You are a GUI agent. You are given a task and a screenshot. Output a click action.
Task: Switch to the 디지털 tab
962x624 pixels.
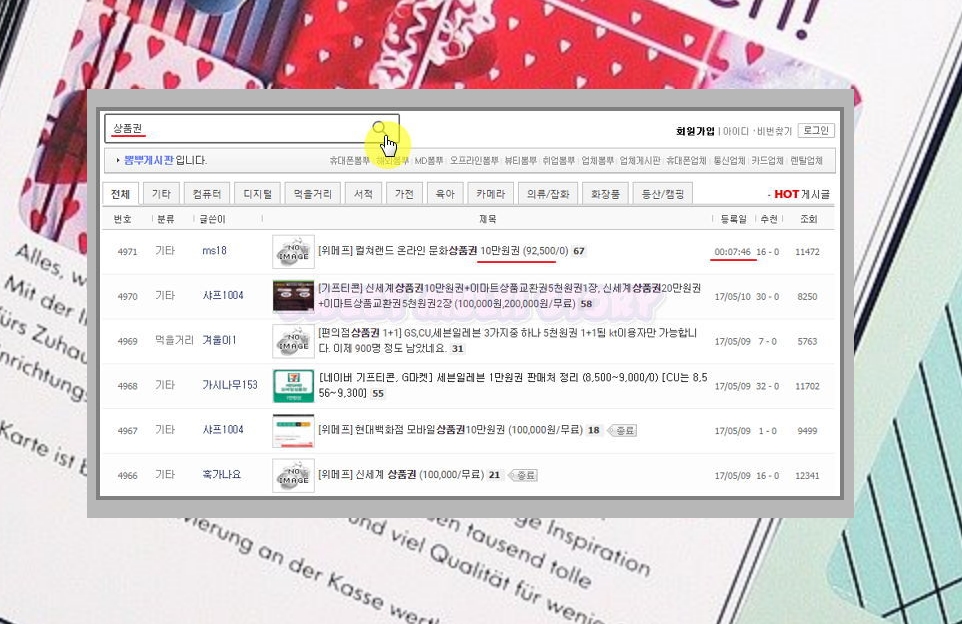[258, 194]
